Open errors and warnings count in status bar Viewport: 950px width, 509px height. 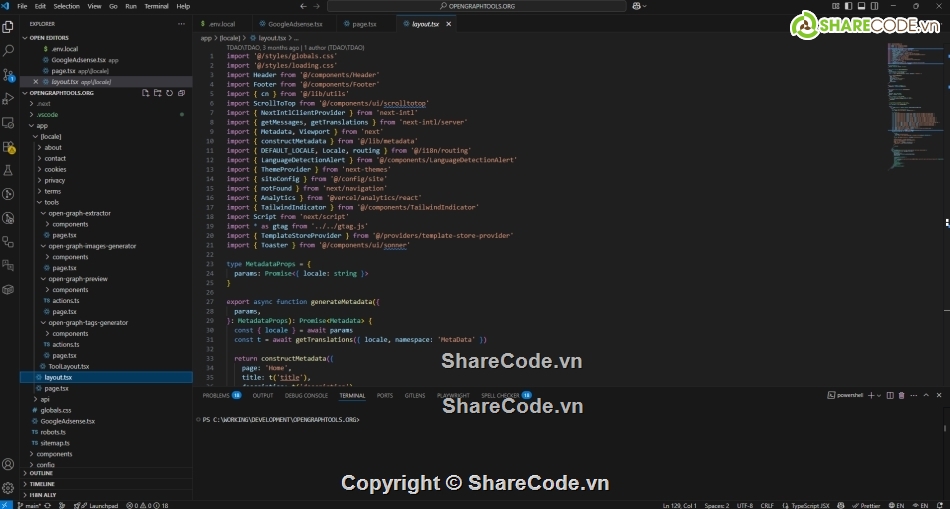[147, 505]
